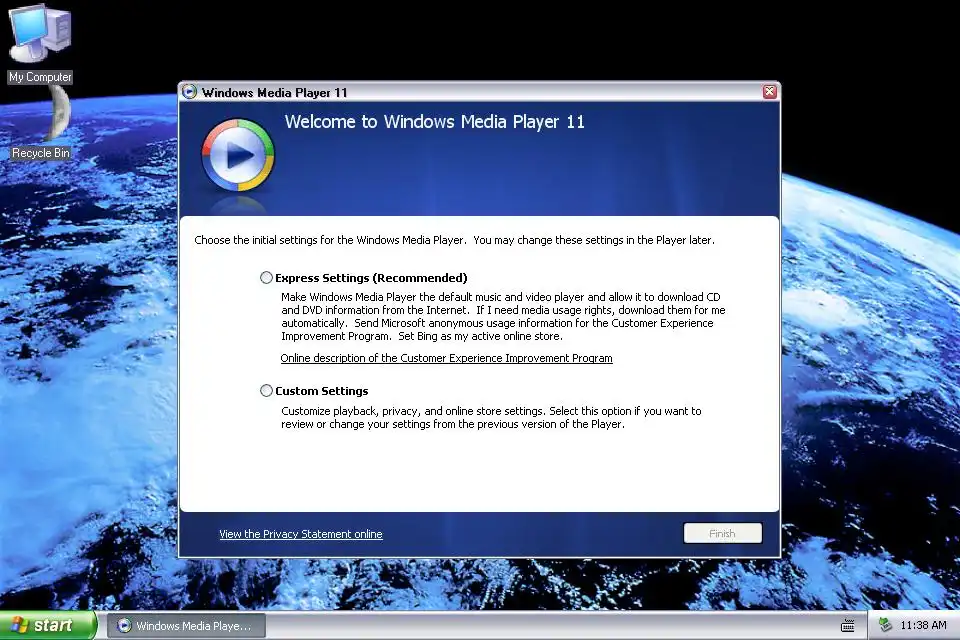
Task: Select the Custom Settings radio button
Action: 266,391
